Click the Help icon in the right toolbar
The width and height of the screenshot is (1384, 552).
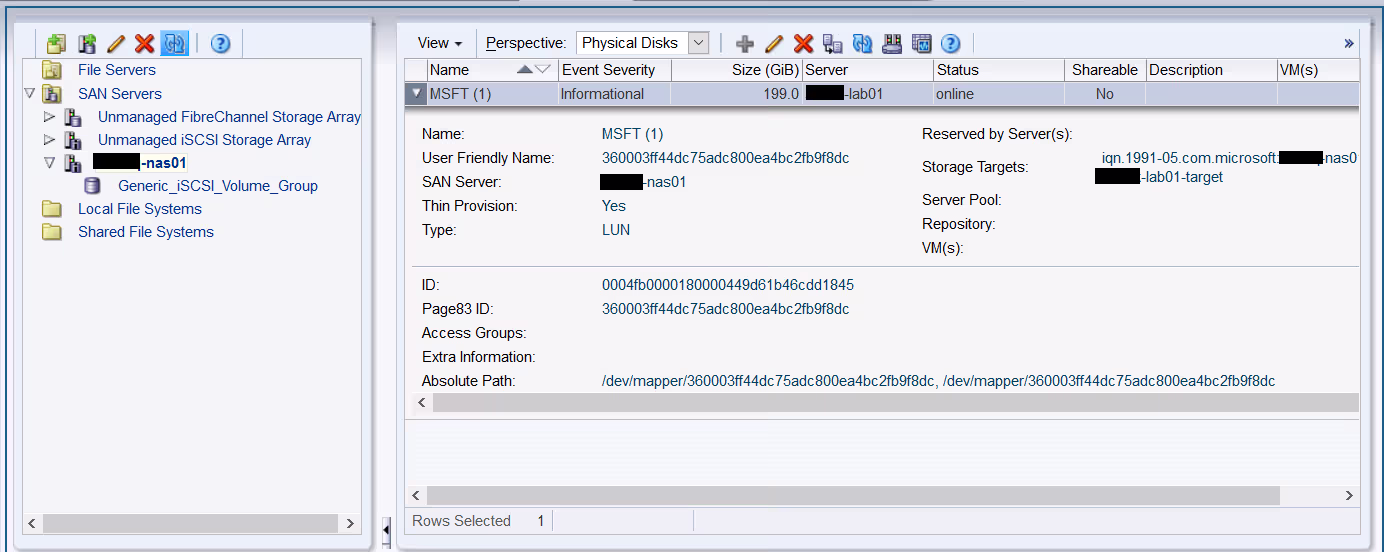[x=950, y=43]
